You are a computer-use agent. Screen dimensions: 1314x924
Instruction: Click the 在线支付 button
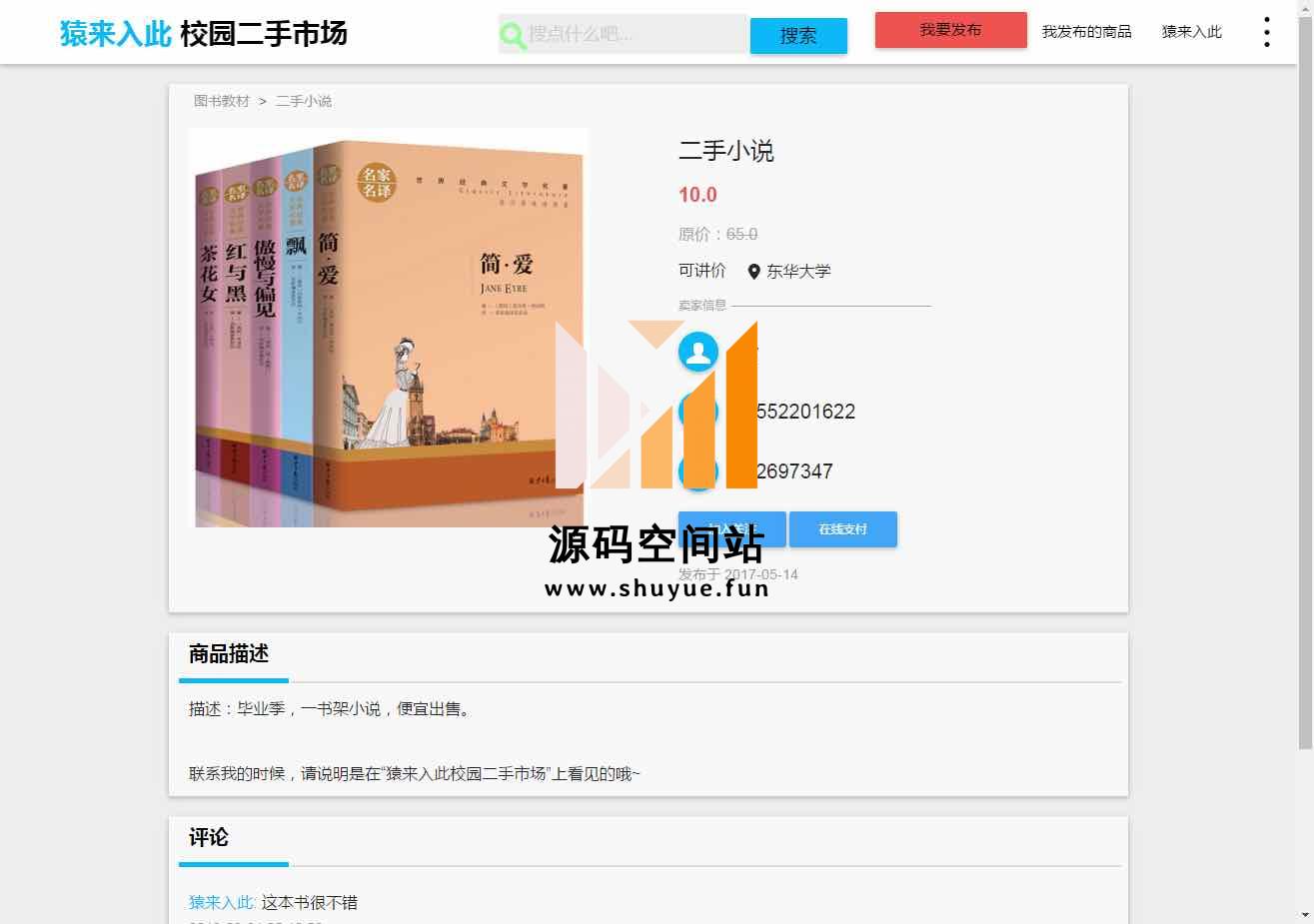pos(842,529)
